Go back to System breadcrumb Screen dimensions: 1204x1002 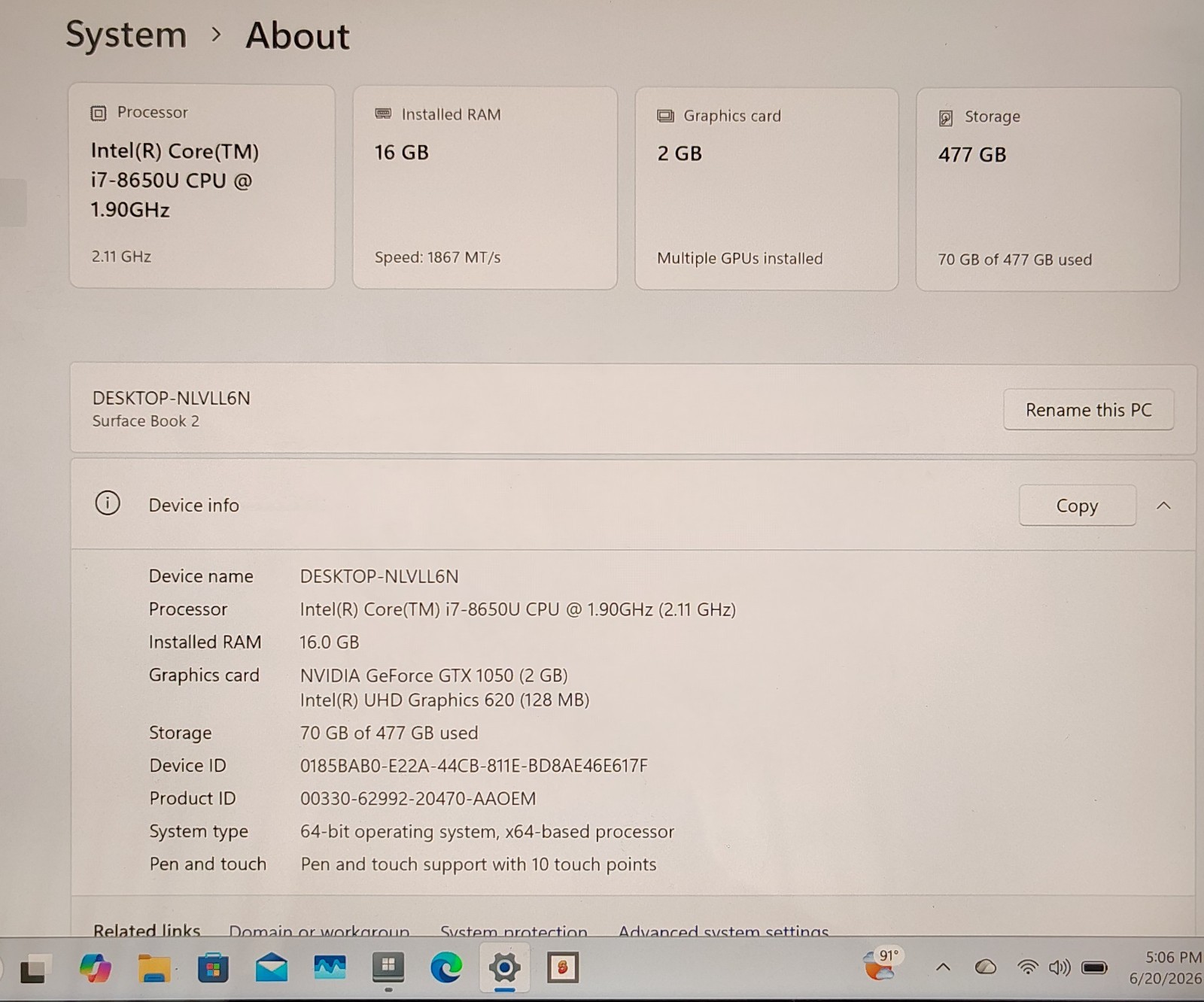(x=126, y=35)
